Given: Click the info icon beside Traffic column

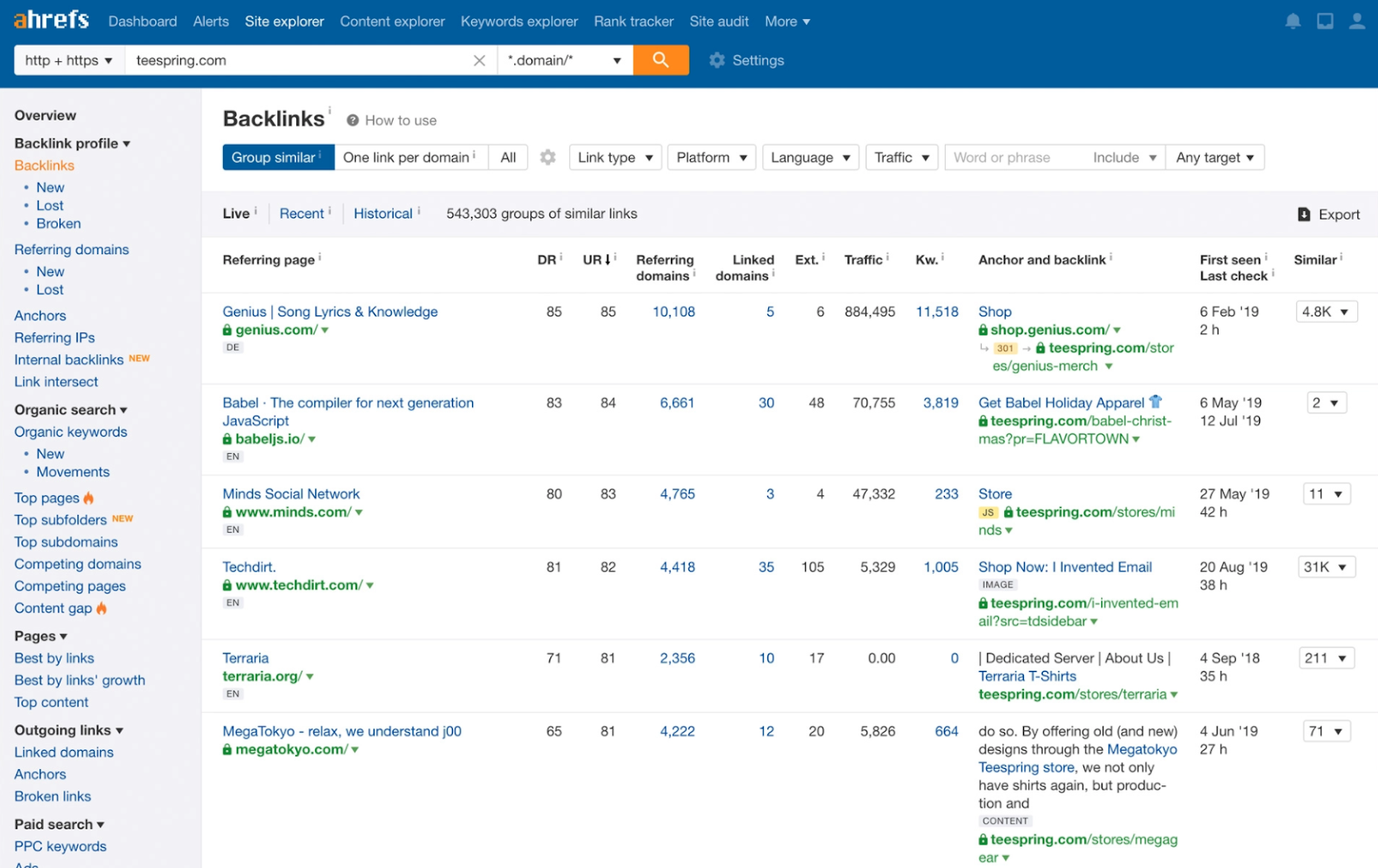Looking at the screenshot, I should (x=887, y=257).
